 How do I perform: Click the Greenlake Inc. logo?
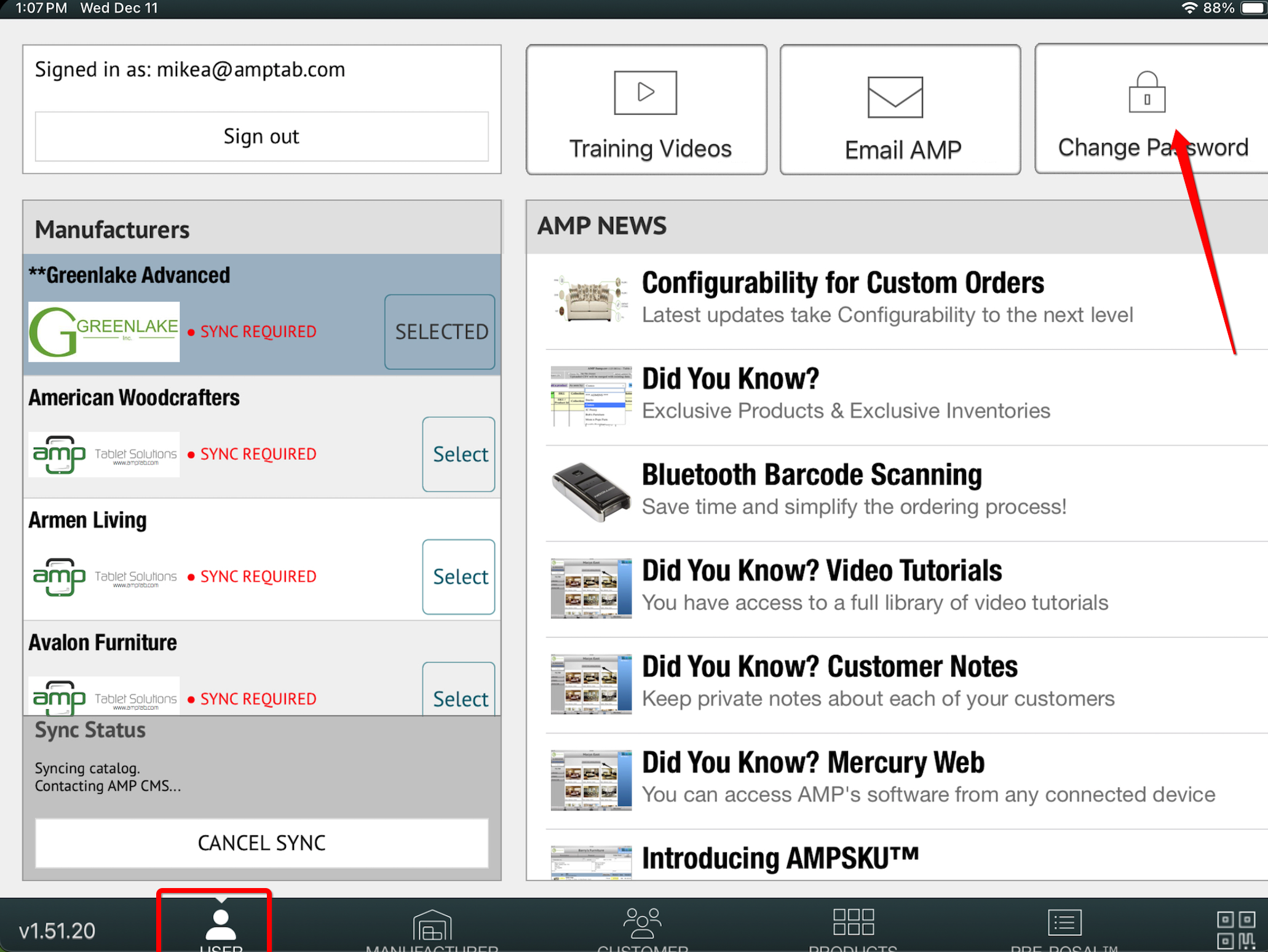(x=104, y=332)
